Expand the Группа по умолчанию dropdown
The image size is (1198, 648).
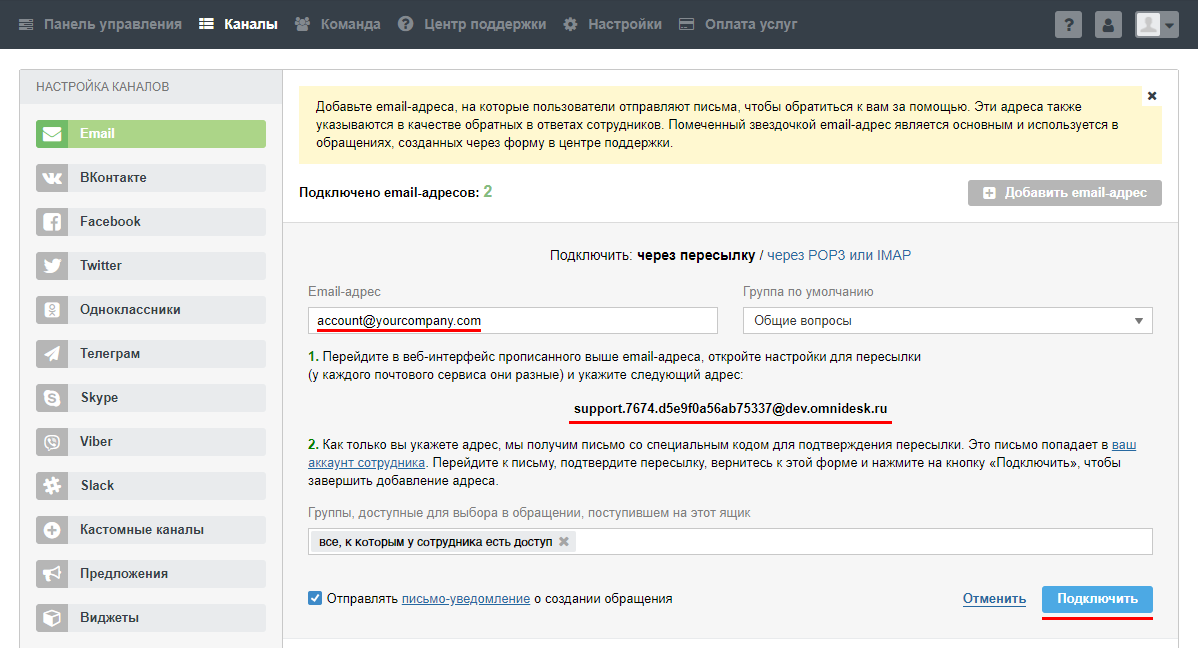pyautogui.click(x=947, y=320)
